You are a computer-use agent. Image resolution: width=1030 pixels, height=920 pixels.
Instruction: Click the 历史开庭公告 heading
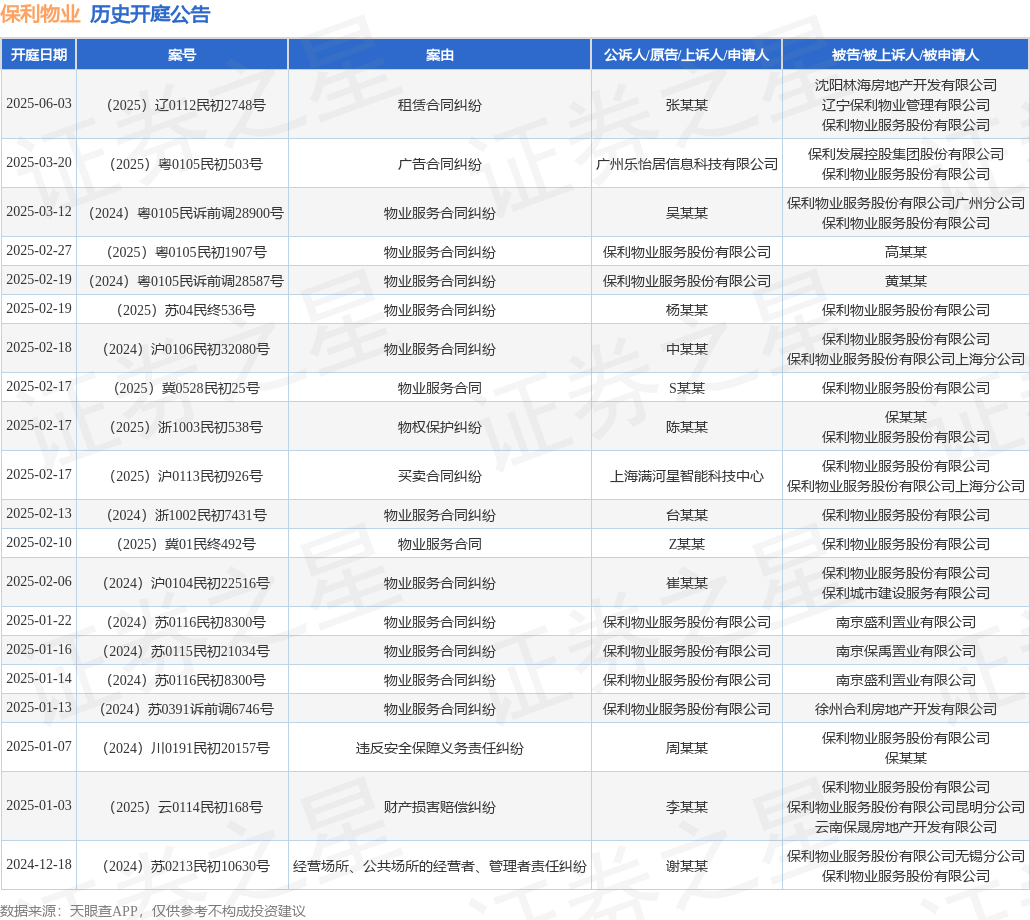click(x=150, y=14)
